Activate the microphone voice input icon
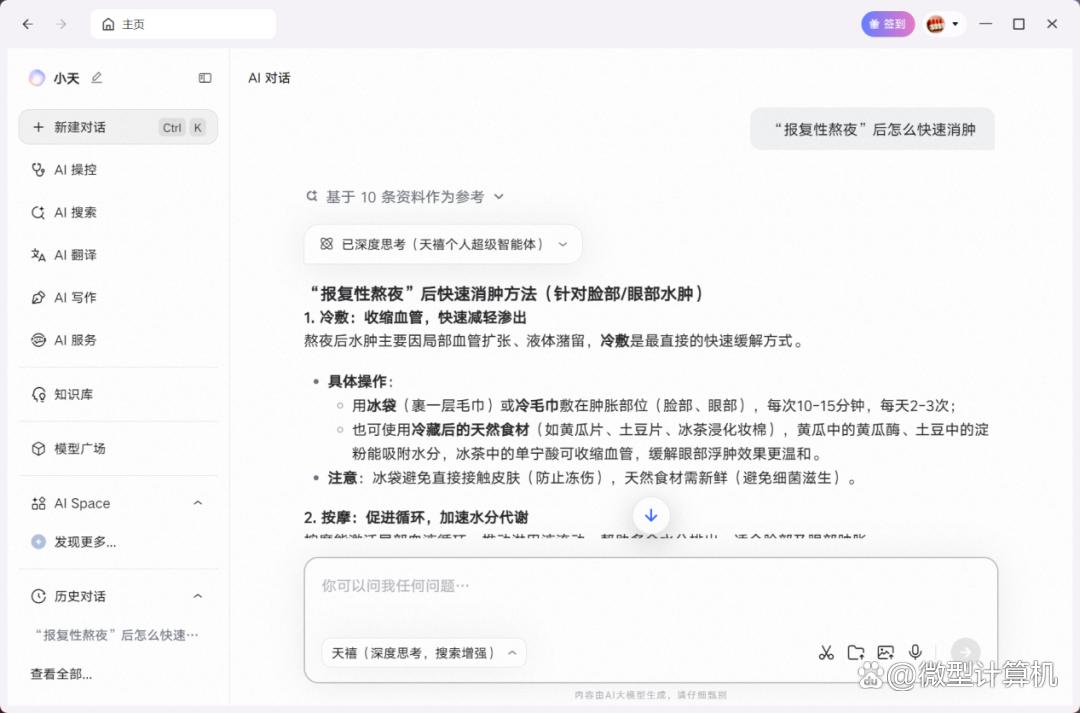The image size is (1080, 713). point(914,653)
